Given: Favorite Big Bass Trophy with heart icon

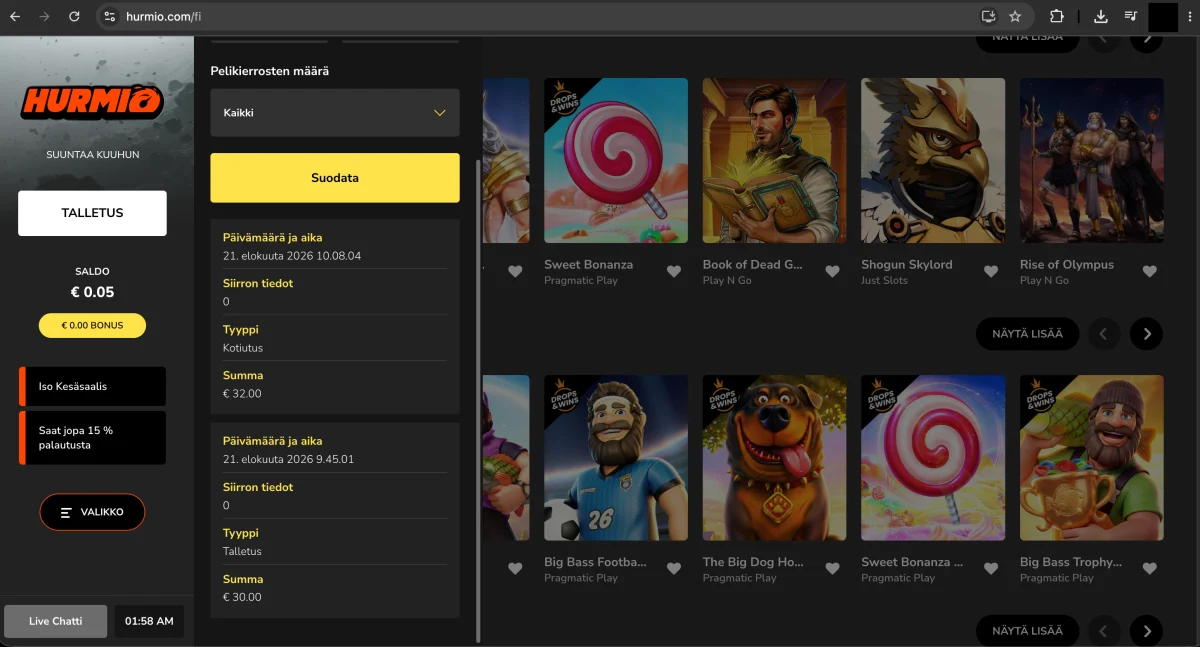Looking at the screenshot, I should pos(1150,568).
